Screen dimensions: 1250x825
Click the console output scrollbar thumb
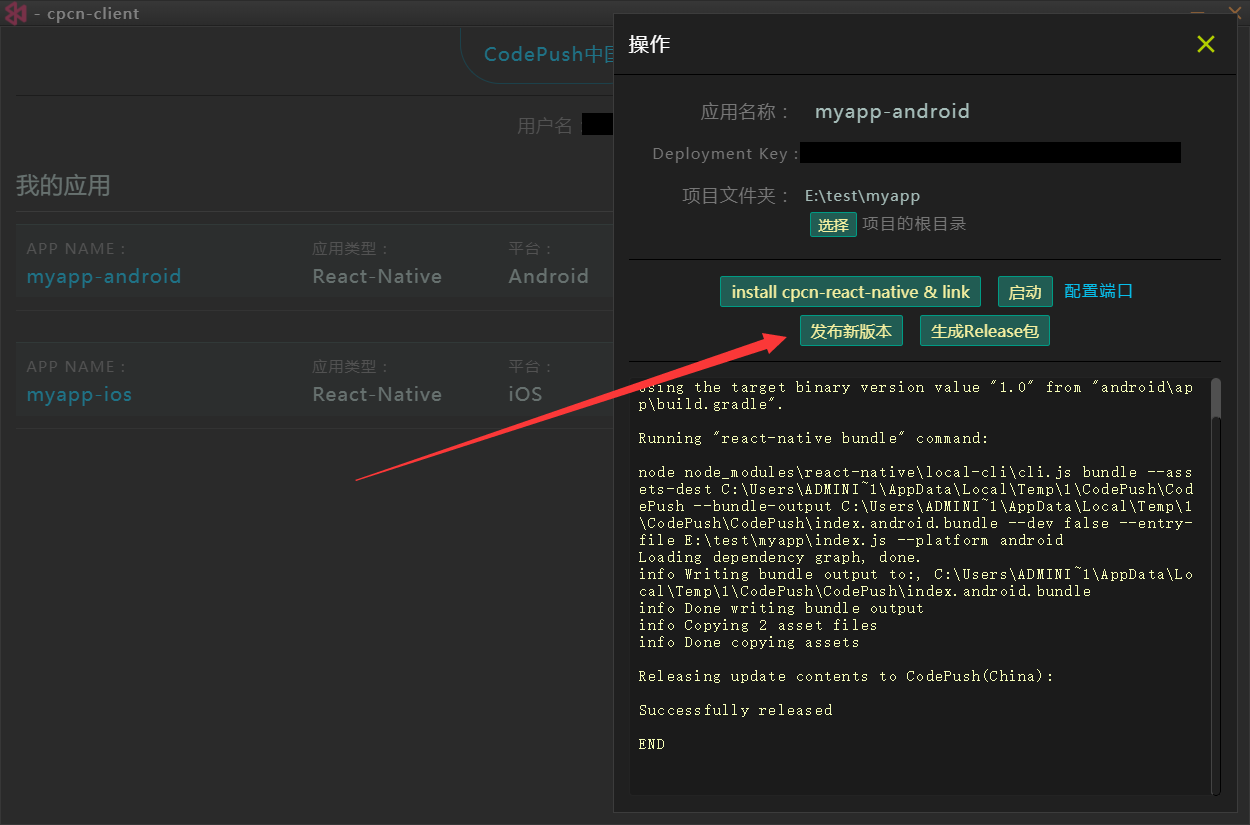1215,398
